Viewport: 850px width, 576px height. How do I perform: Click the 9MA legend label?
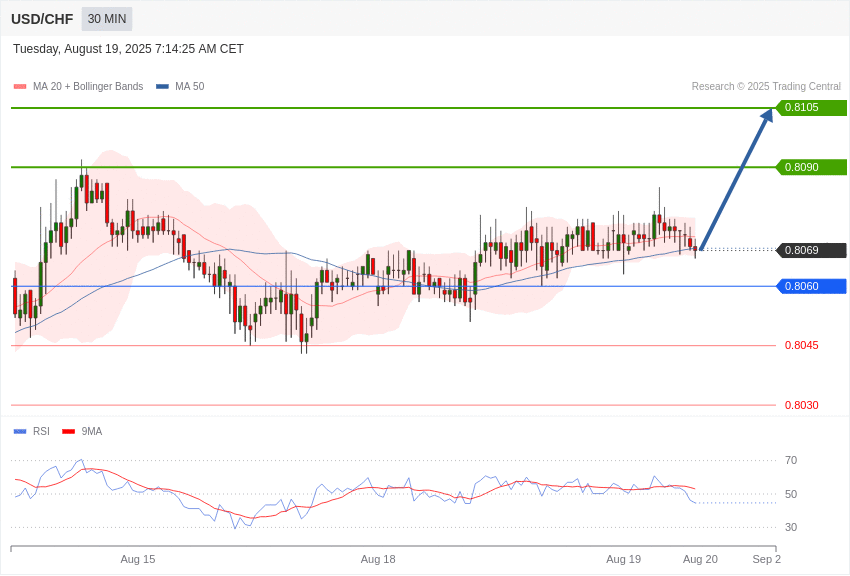[x=92, y=431]
